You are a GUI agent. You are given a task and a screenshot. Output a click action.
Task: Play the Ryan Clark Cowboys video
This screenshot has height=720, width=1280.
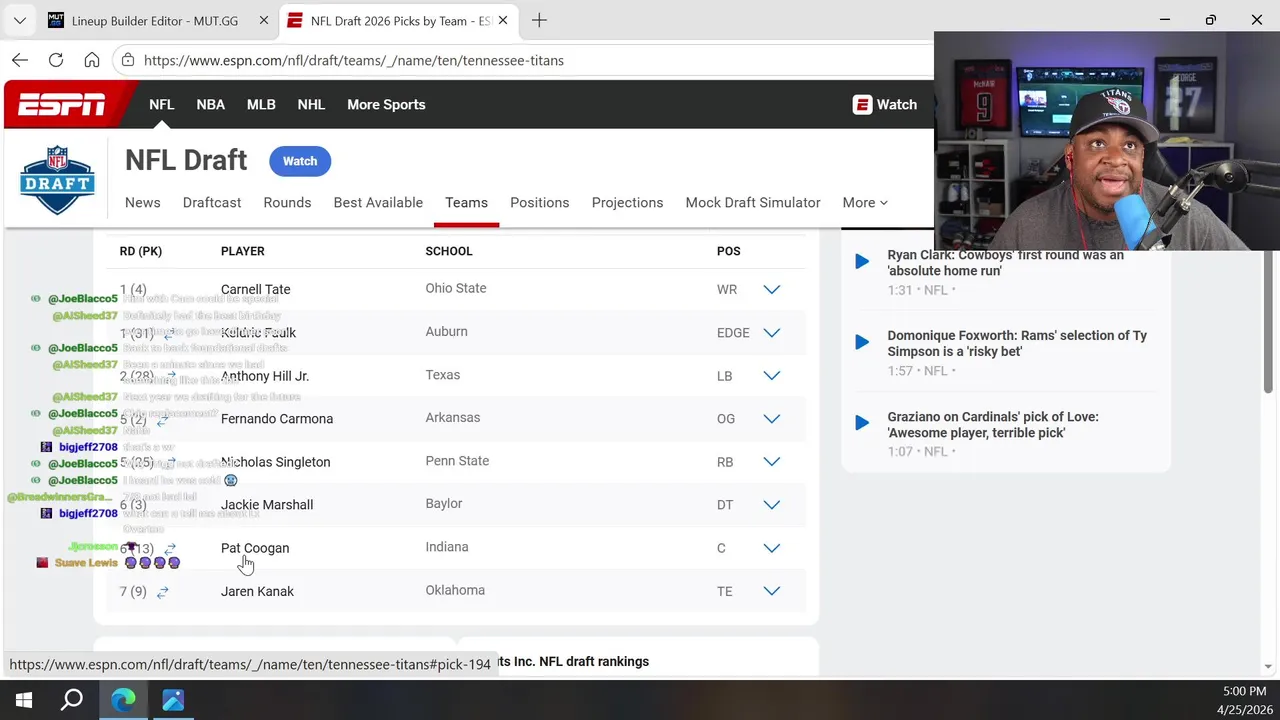click(862, 262)
